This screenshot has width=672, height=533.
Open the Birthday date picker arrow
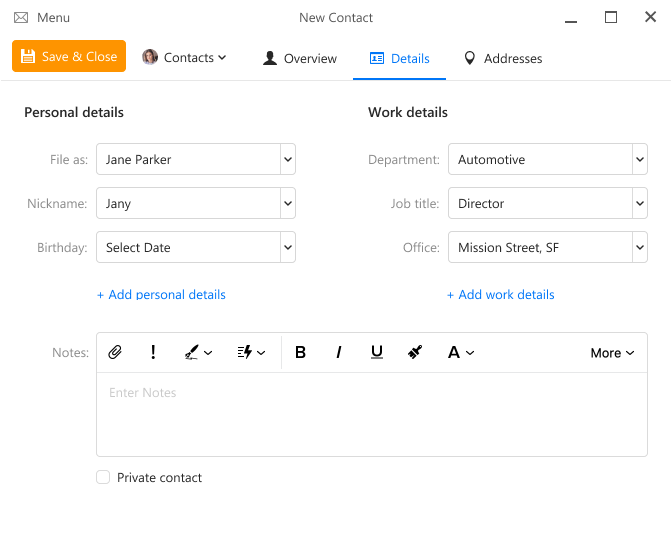288,247
